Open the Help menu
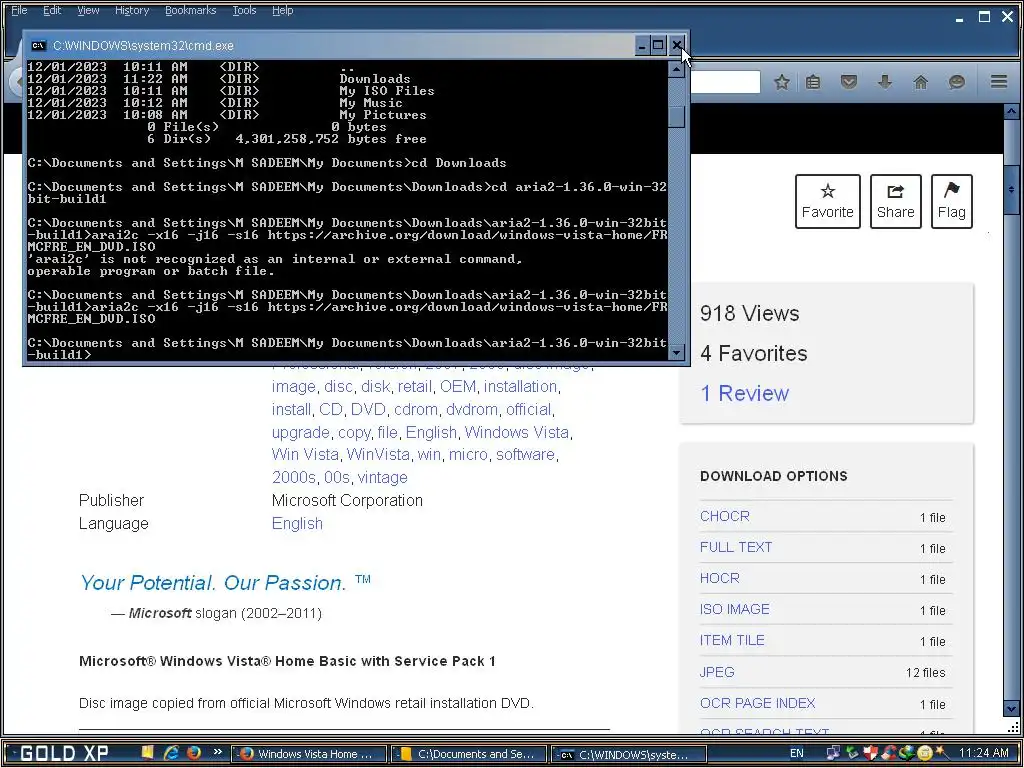Image resolution: width=1024 pixels, height=768 pixels. click(282, 10)
